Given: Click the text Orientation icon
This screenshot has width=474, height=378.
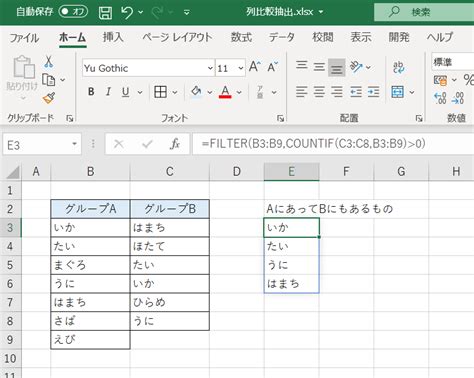Looking at the screenshot, I should (x=356, y=67).
